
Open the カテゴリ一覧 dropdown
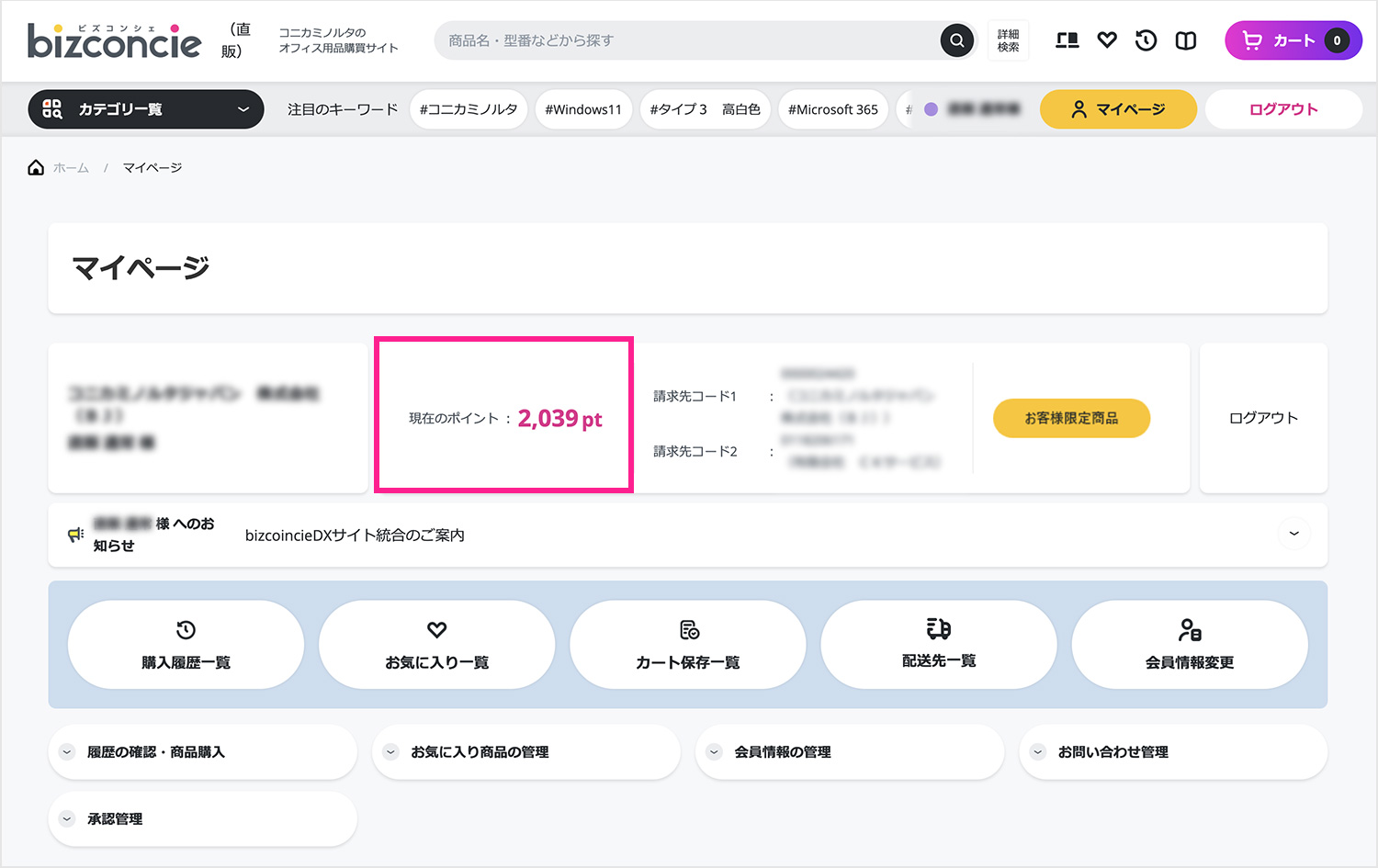[146, 109]
